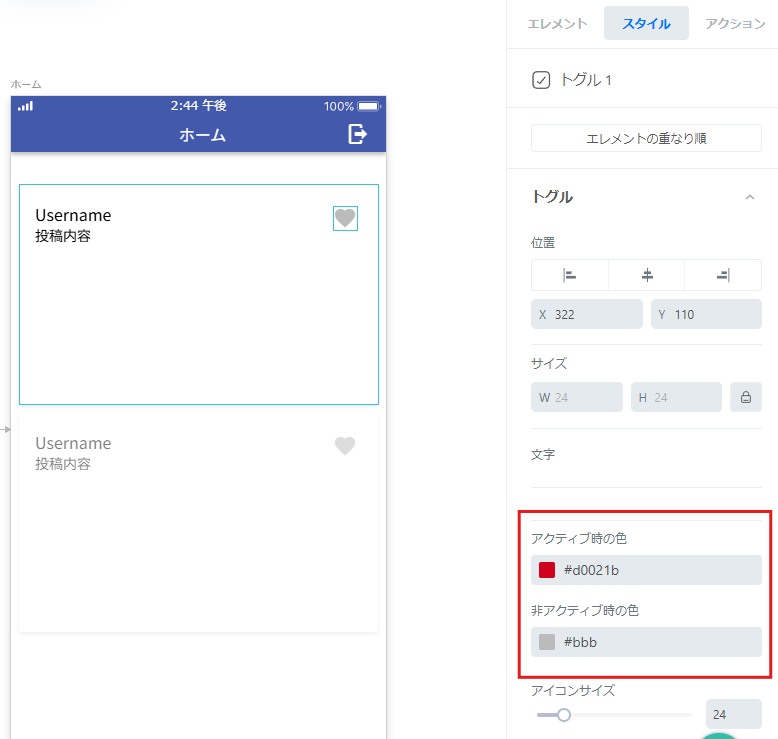Click the height field H 24
The height and width of the screenshot is (739, 778).
676,397
